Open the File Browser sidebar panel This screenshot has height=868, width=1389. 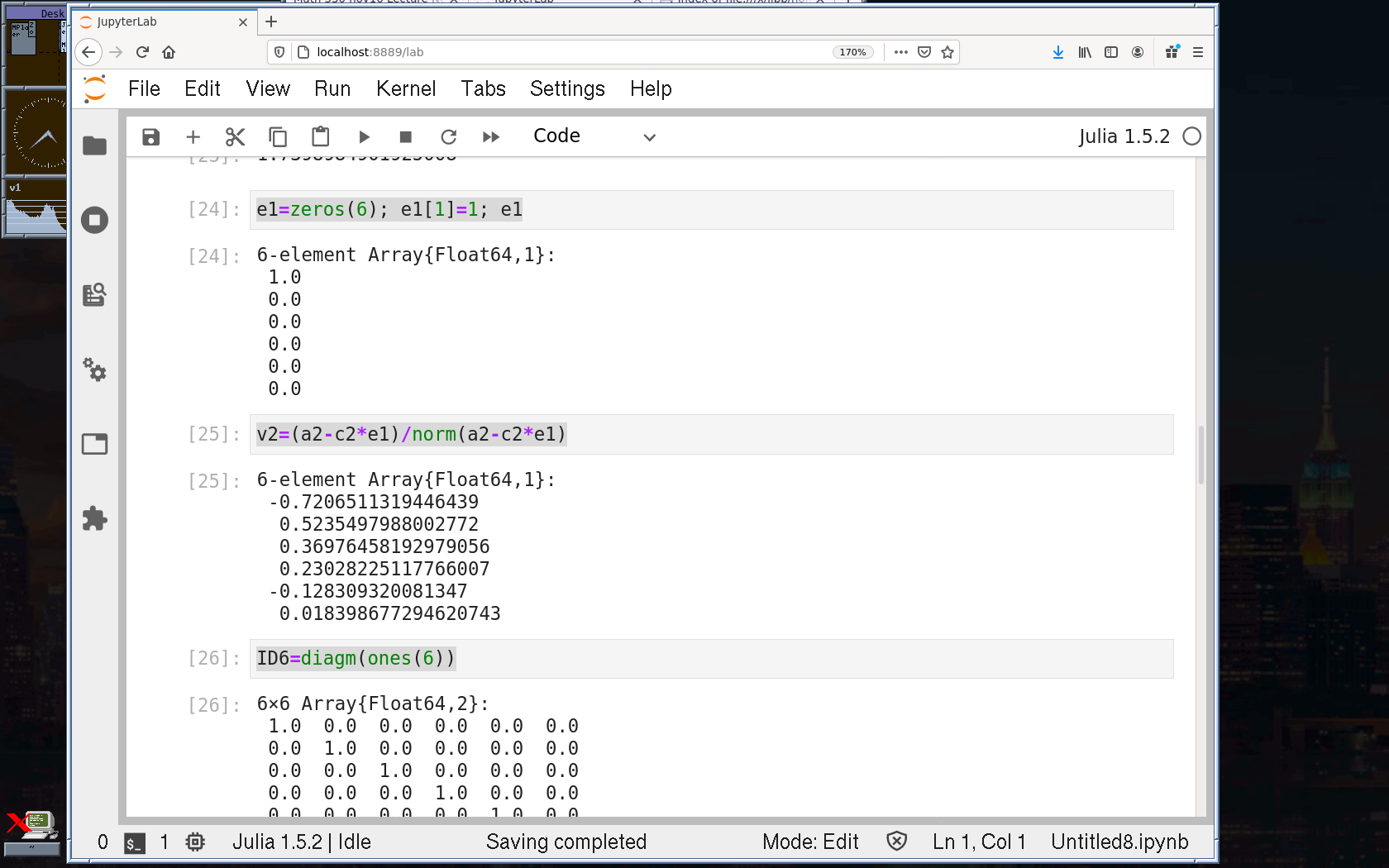point(95,146)
